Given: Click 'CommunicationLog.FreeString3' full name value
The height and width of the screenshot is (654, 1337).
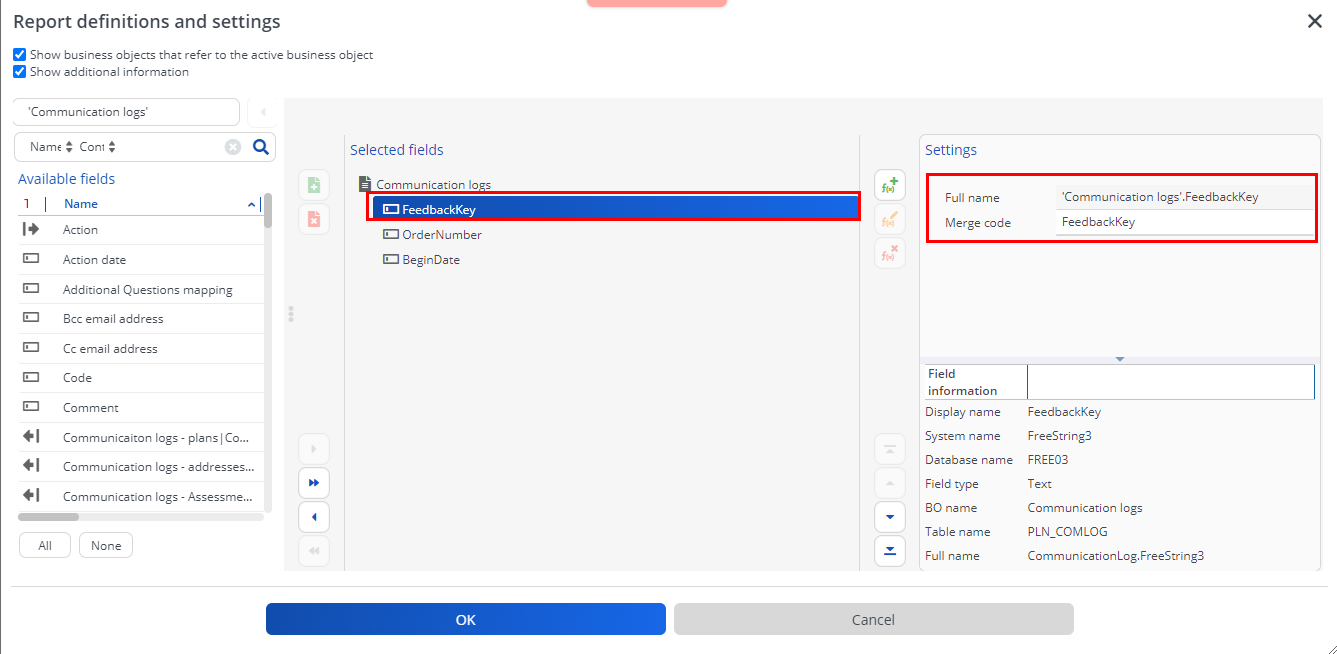Looking at the screenshot, I should pos(1116,555).
